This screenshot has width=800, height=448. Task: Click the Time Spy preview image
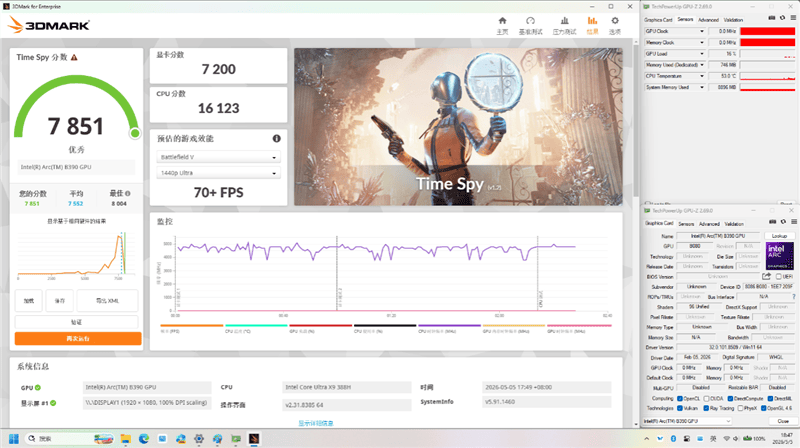458,127
